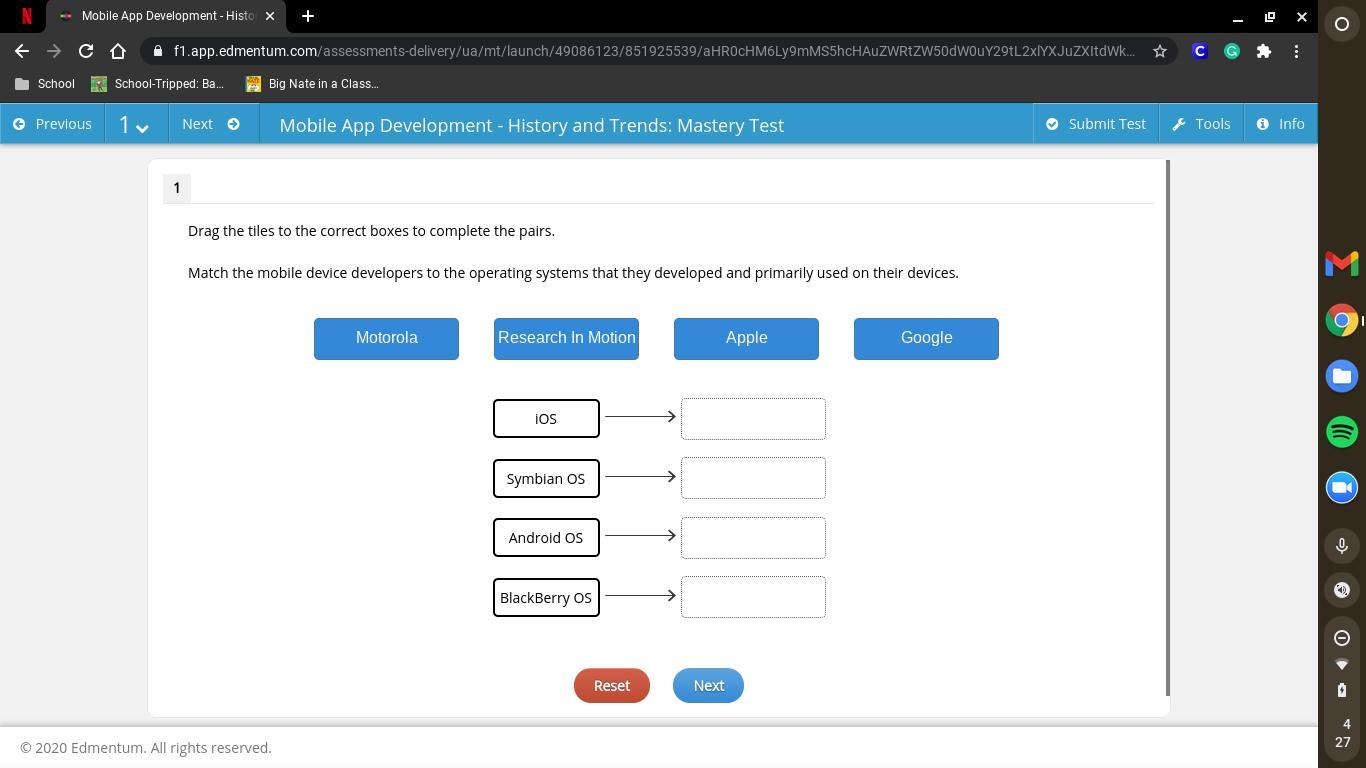1366x768 pixels.
Task: Click the Wi-Fi status icon
Action: coord(1342,664)
